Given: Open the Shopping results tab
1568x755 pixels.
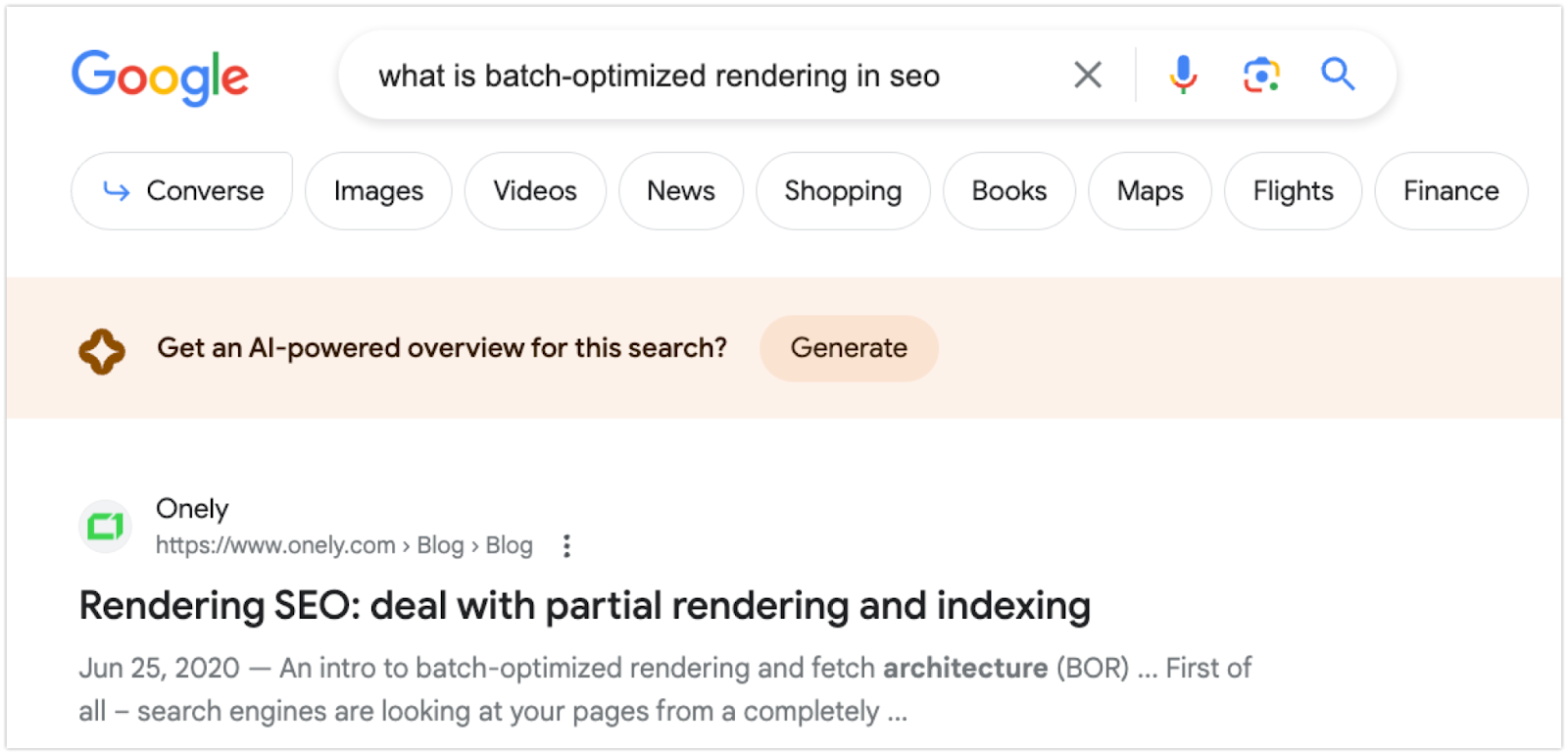Looking at the screenshot, I should pos(843,191).
